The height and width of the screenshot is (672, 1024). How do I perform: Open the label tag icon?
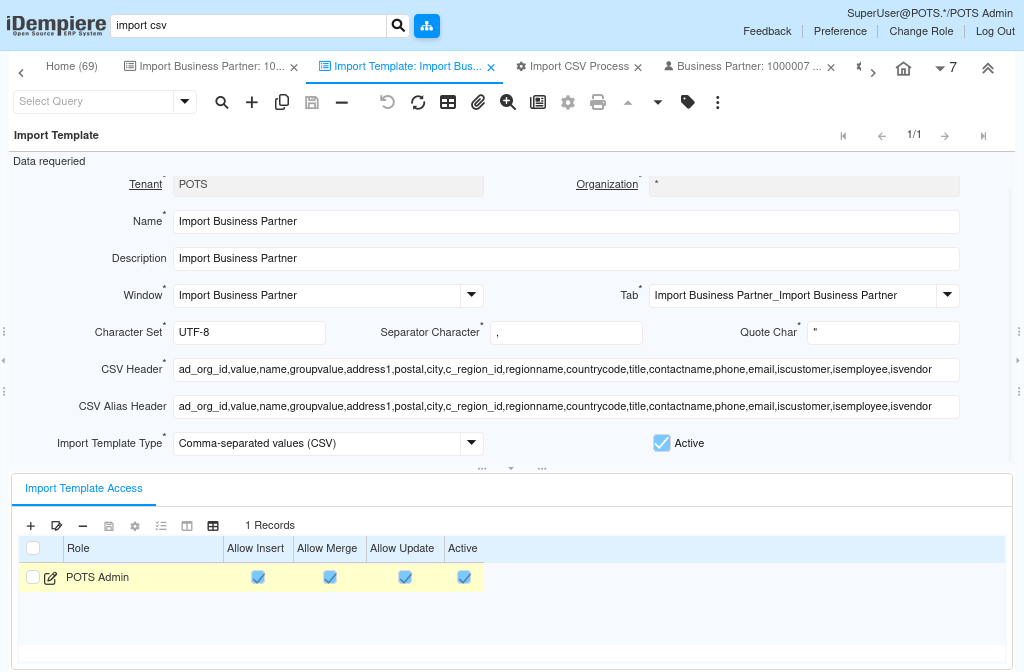(x=688, y=102)
